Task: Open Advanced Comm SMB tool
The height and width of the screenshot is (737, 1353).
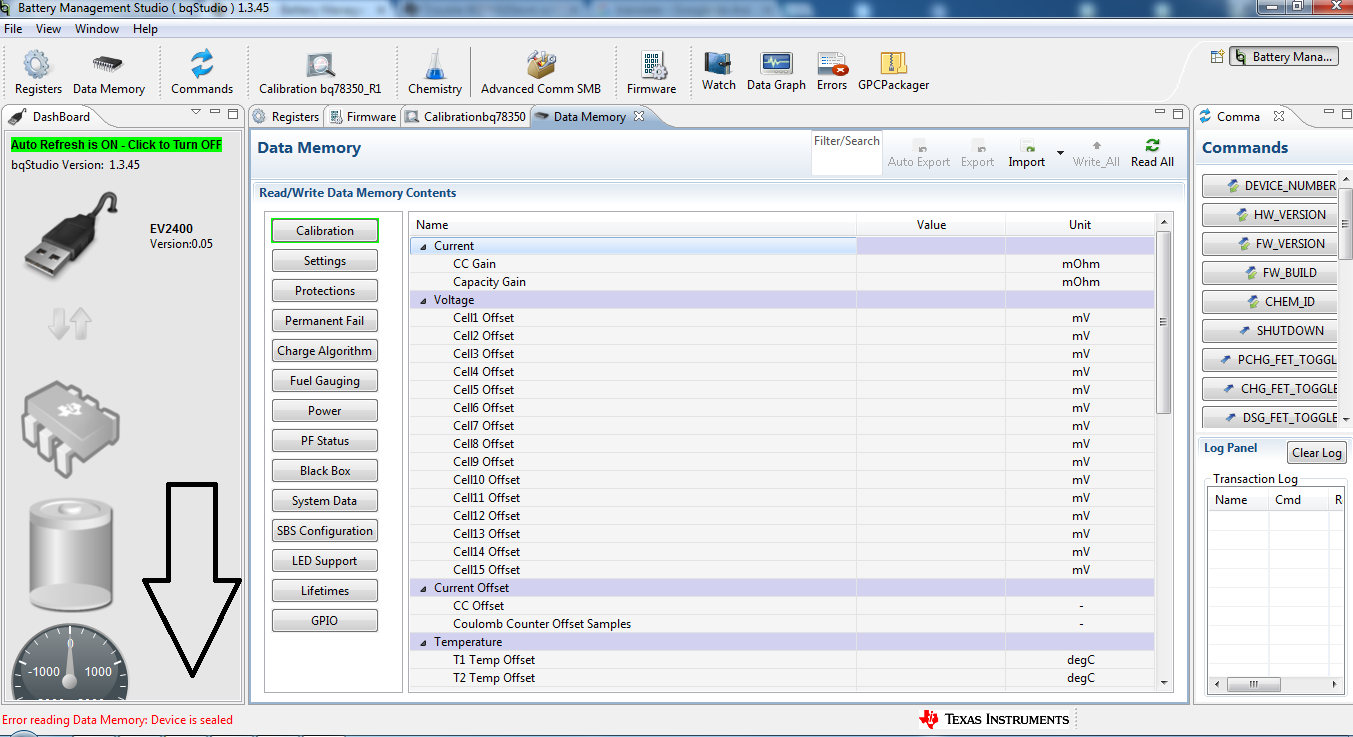Action: pyautogui.click(x=541, y=72)
